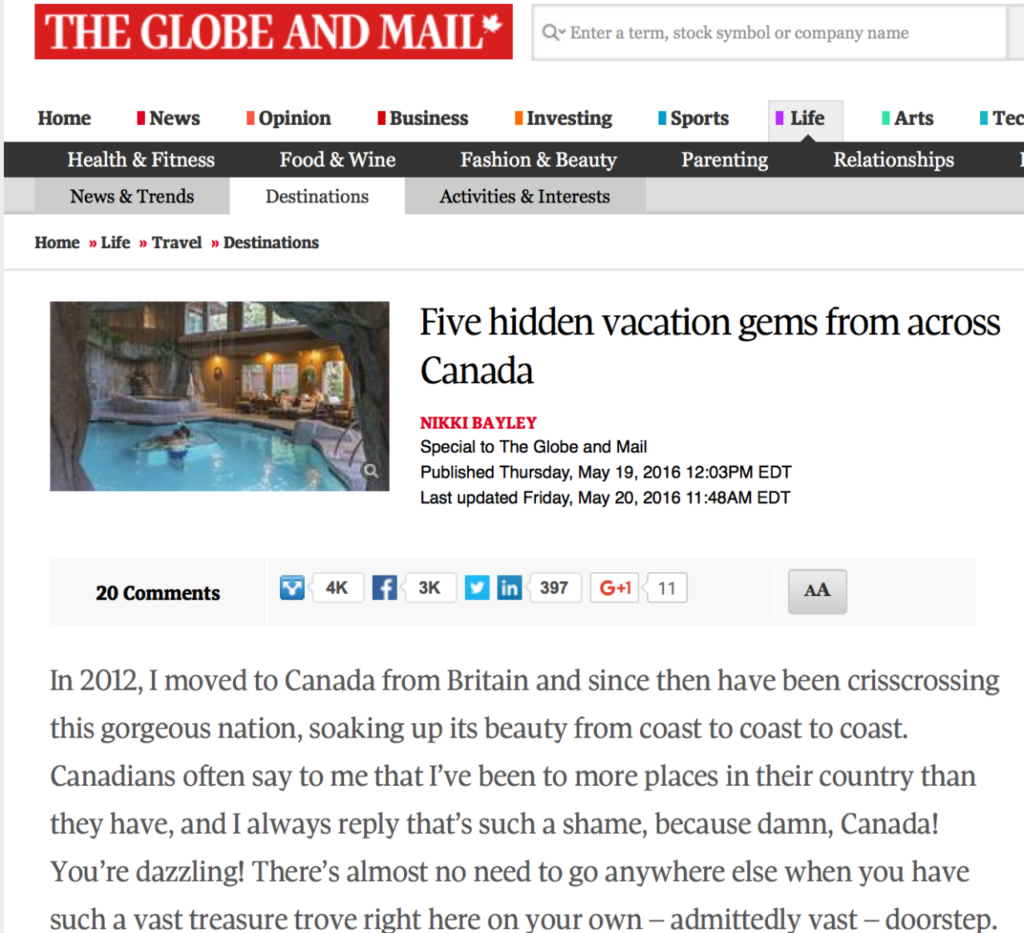This screenshot has width=1024, height=933.
Task: Share article on LinkedIn icon
Action: point(509,588)
